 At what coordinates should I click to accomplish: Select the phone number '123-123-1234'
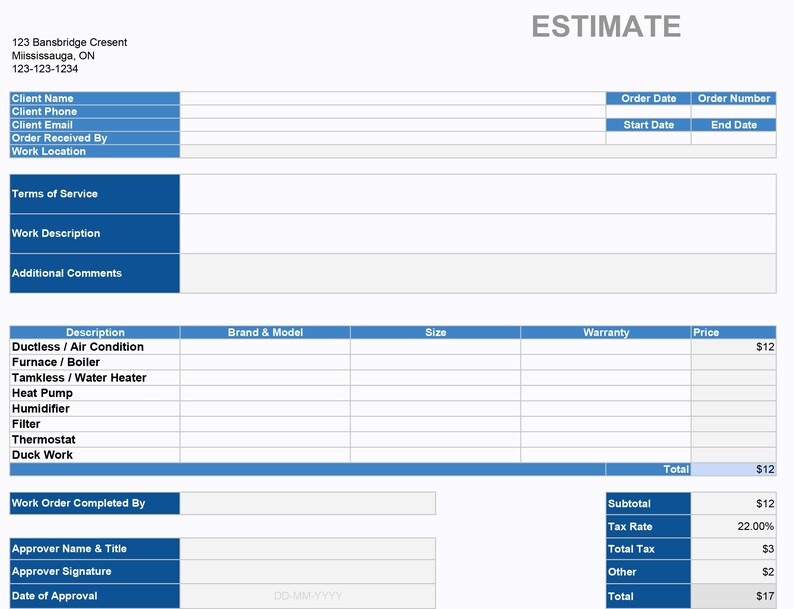click(x=45, y=69)
